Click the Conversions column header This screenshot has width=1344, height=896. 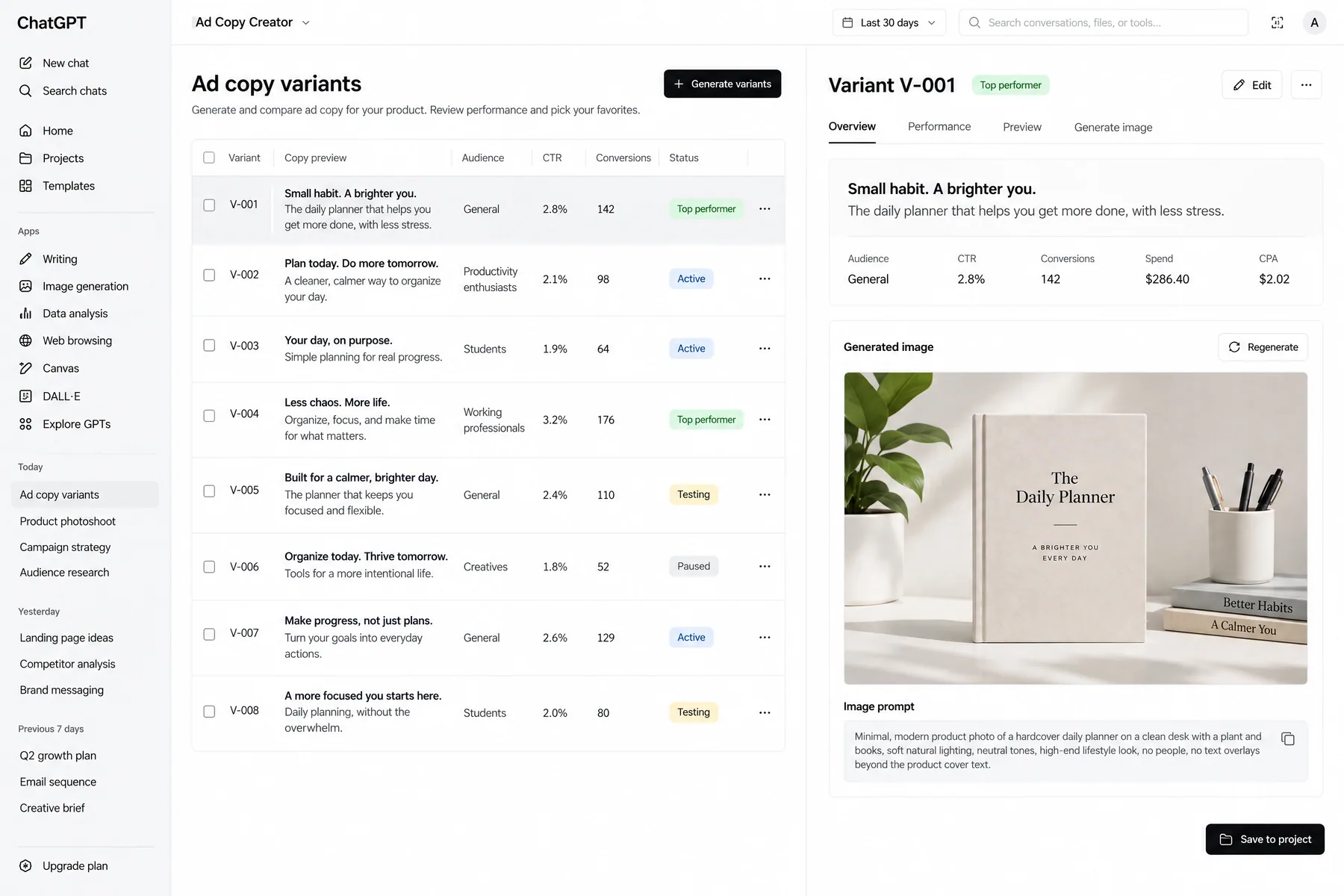click(x=623, y=158)
